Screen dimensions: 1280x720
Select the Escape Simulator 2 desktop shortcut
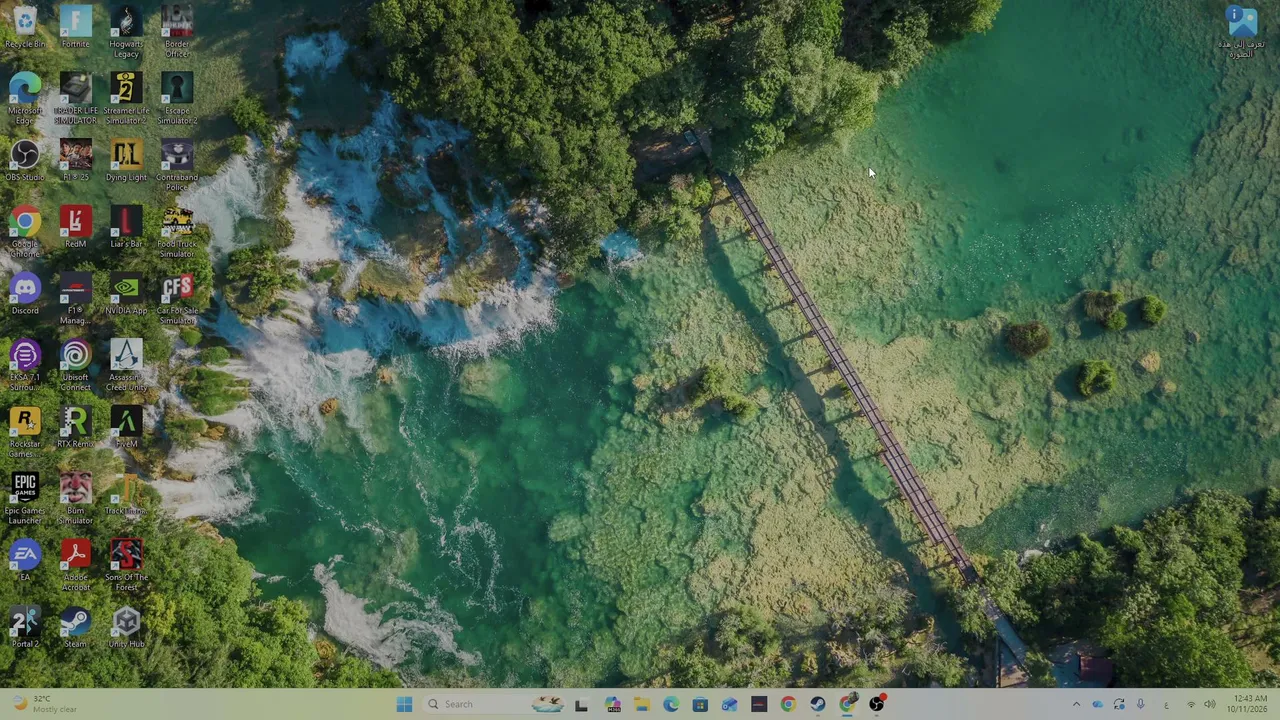177,98
